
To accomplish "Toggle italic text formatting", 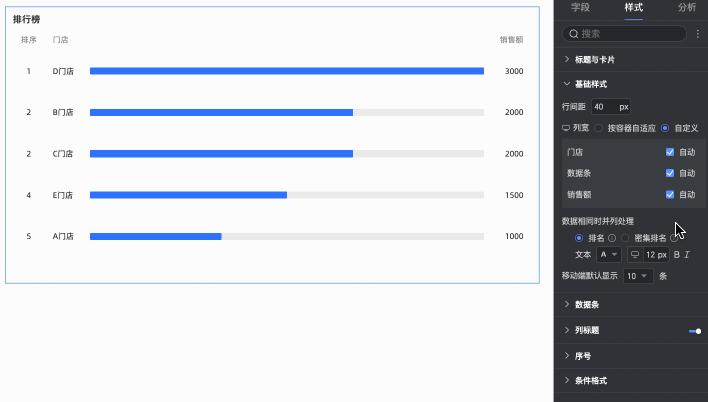I will coord(687,255).
